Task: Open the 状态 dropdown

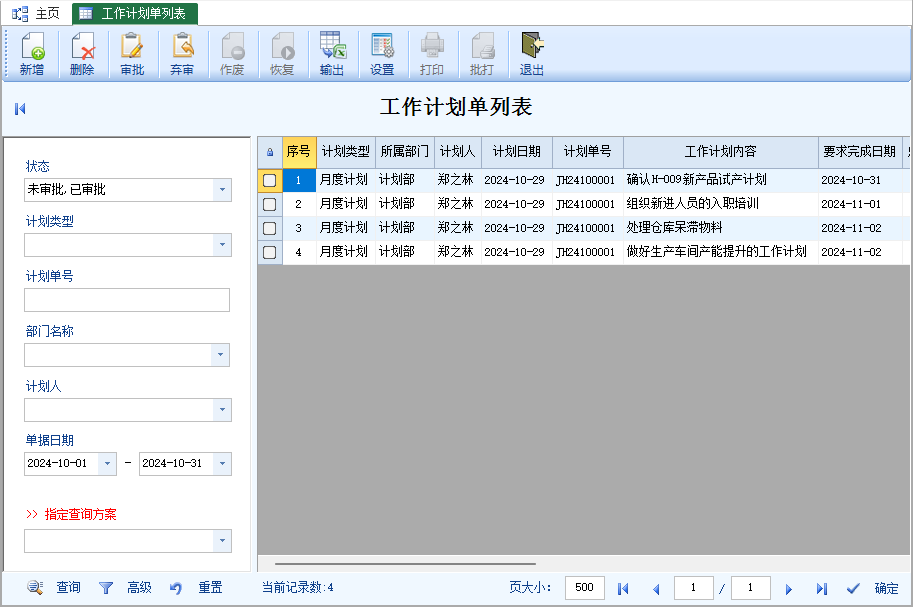Action: tap(222, 190)
